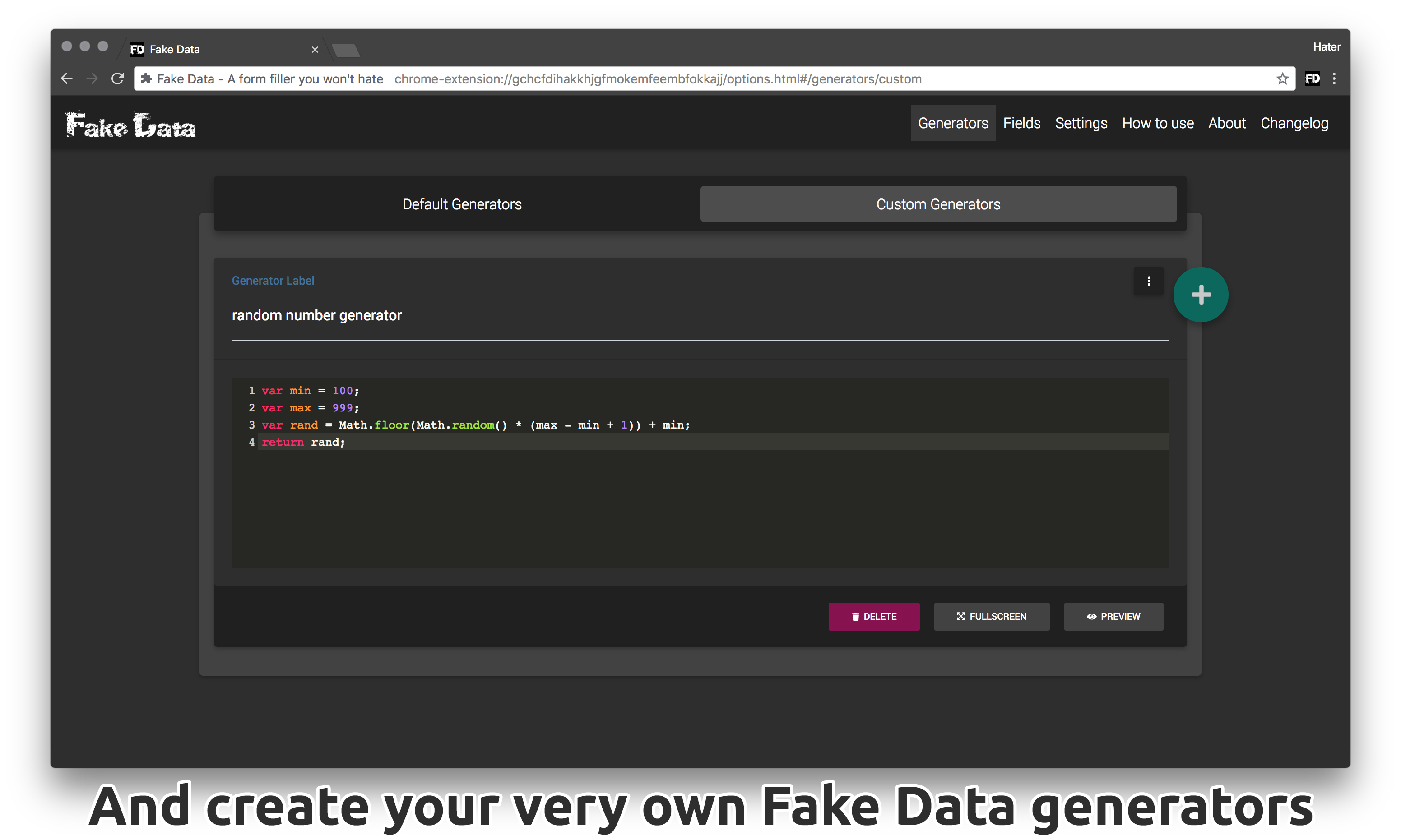Screen dimensions: 1401x840
Task: Open the Chrome three-dot menu
Action: click(x=1334, y=78)
